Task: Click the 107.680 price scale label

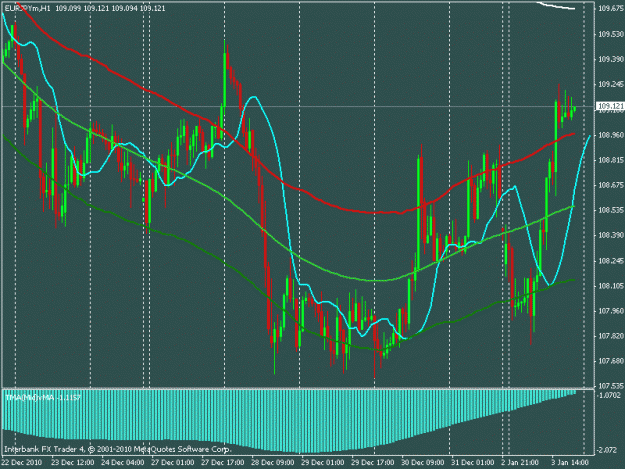Action: 611,361
